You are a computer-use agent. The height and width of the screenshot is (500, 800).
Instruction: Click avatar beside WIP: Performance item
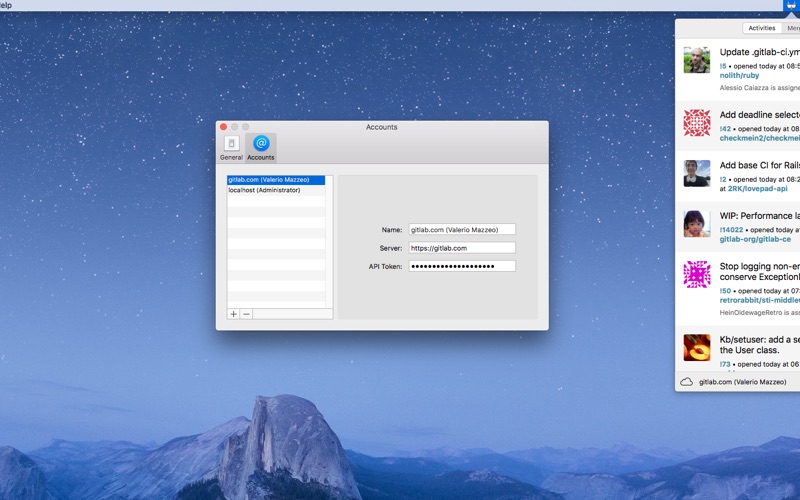697,223
